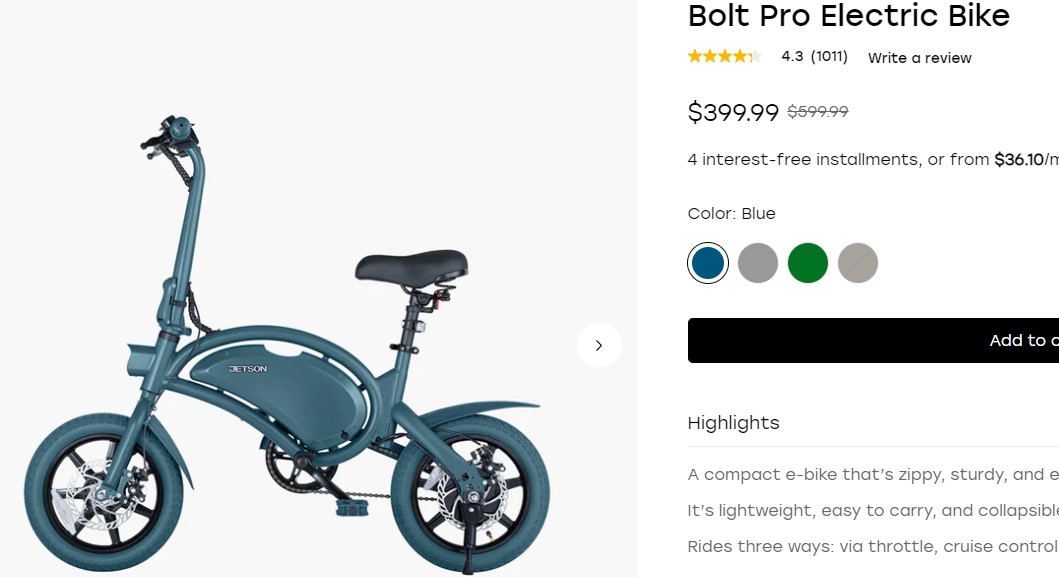Click the crossed-out $599.99 original price
Viewport: 1059px width, 577px height.
pos(818,112)
